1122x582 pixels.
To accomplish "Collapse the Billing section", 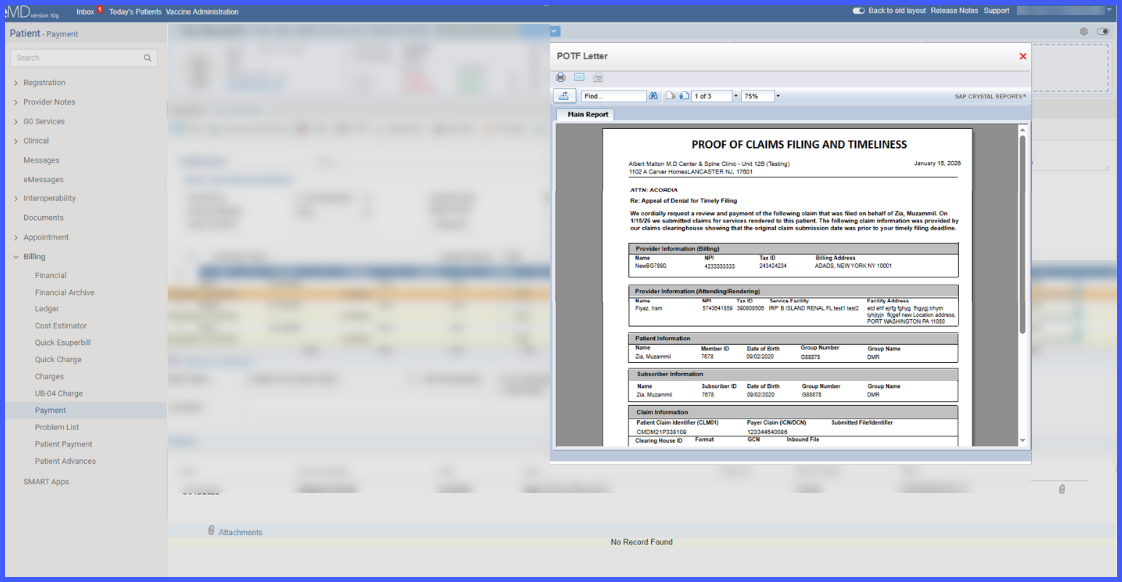I will [16, 256].
